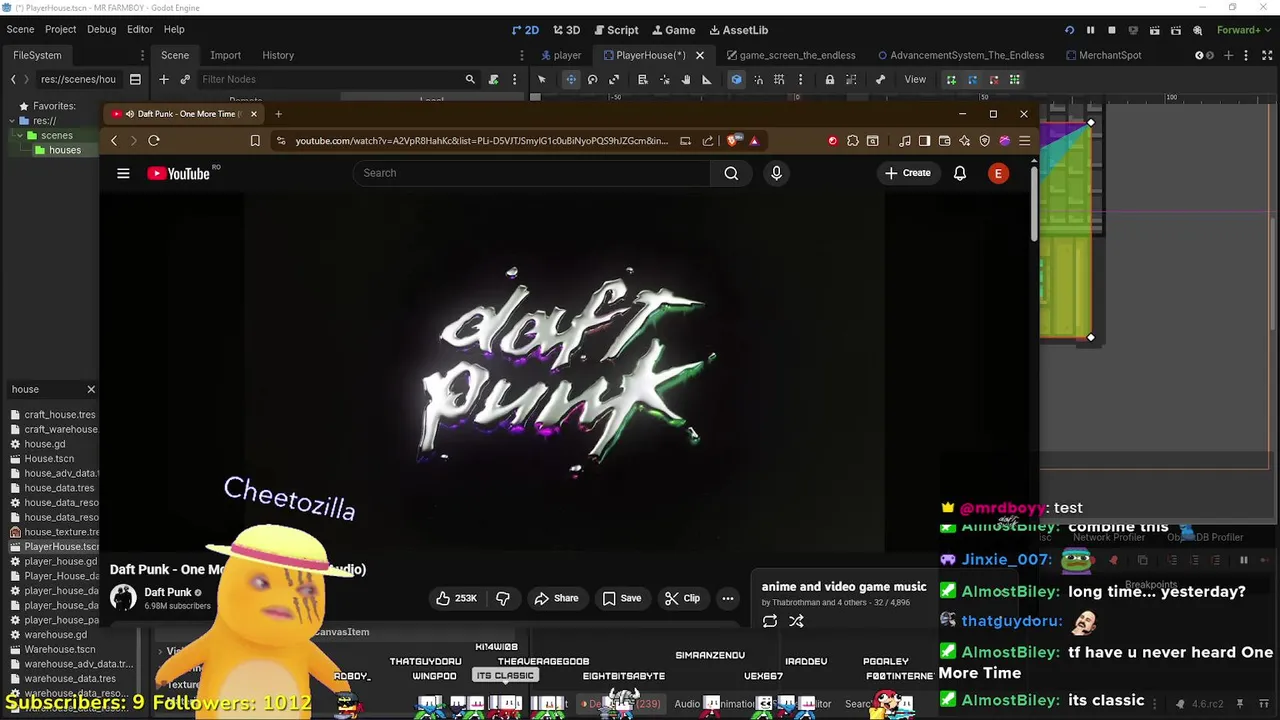The width and height of the screenshot is (1280, 720).
Task: Select House.tscn in file list
Action: pos(49,459)
